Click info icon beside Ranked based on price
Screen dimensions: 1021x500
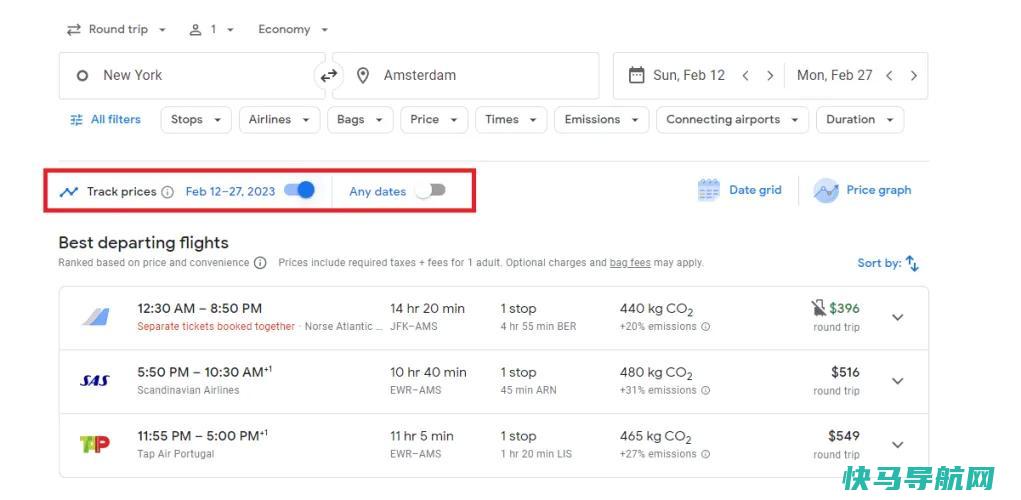pos(260,263)
